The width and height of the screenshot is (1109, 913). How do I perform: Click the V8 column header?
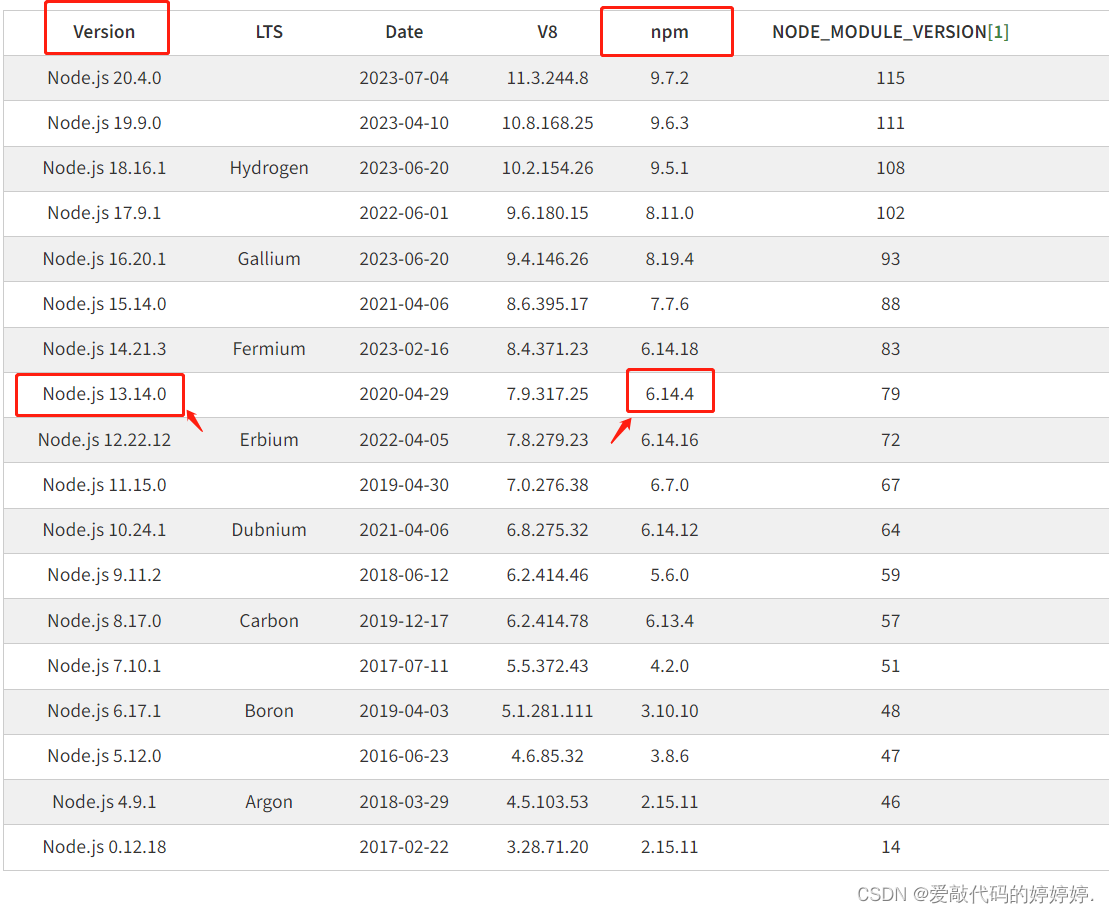pos(547,32)
